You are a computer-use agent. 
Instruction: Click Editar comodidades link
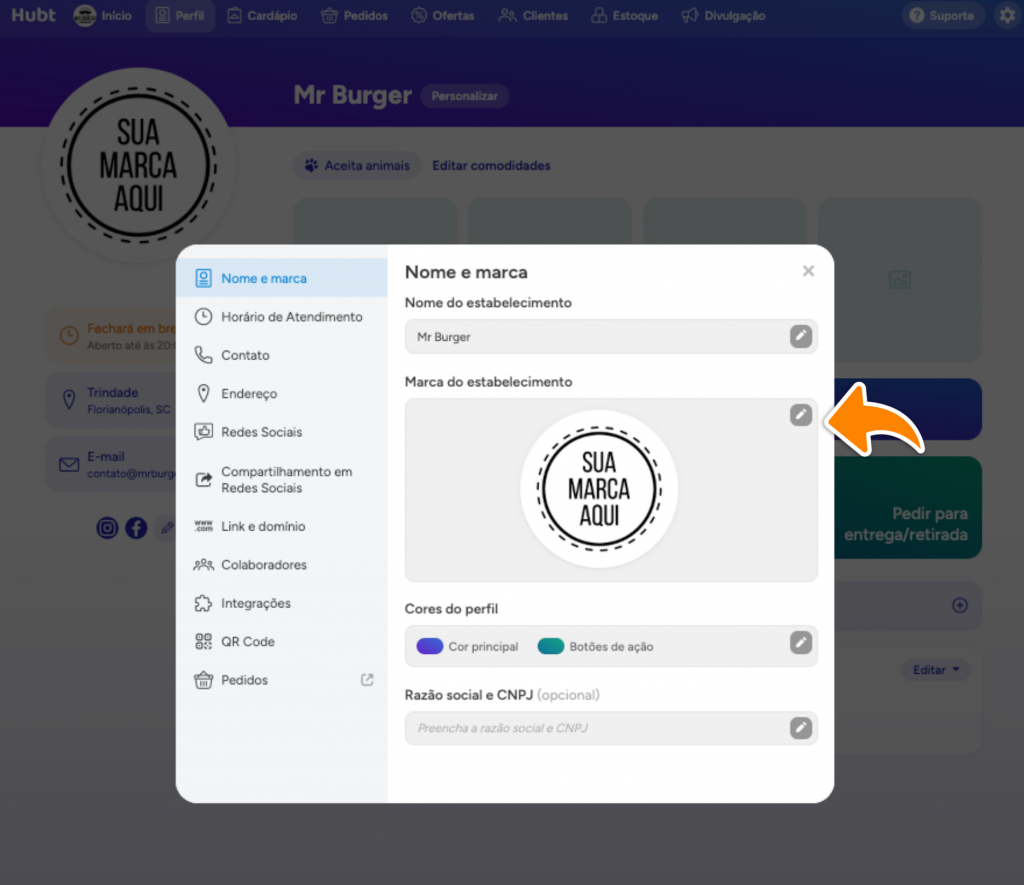(x=491, y=166)
